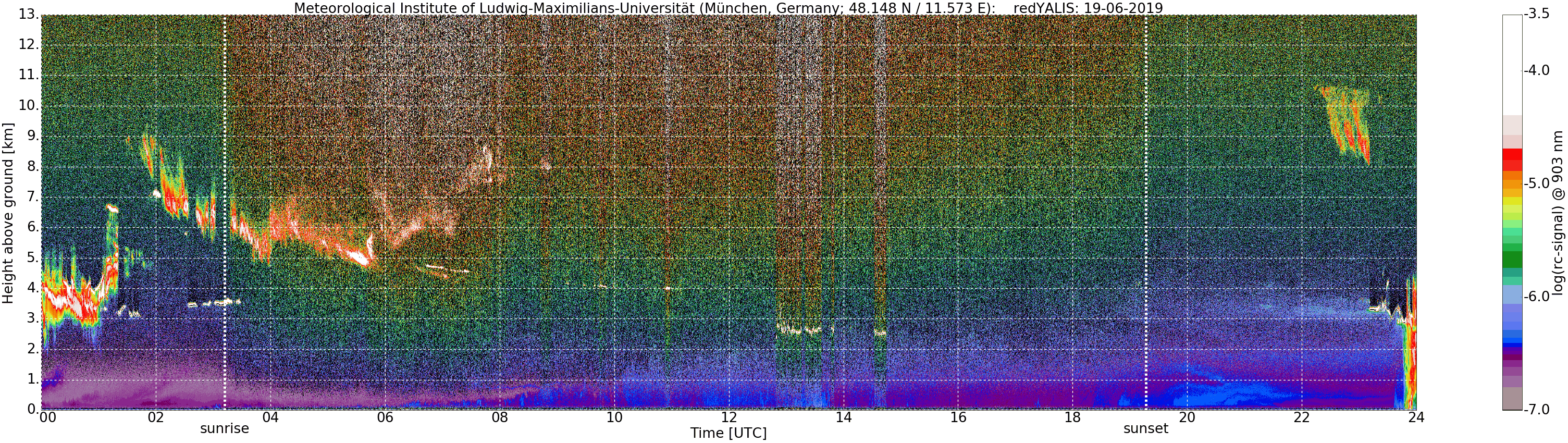Click the height tick label '11.'

[x=28, y=75]
